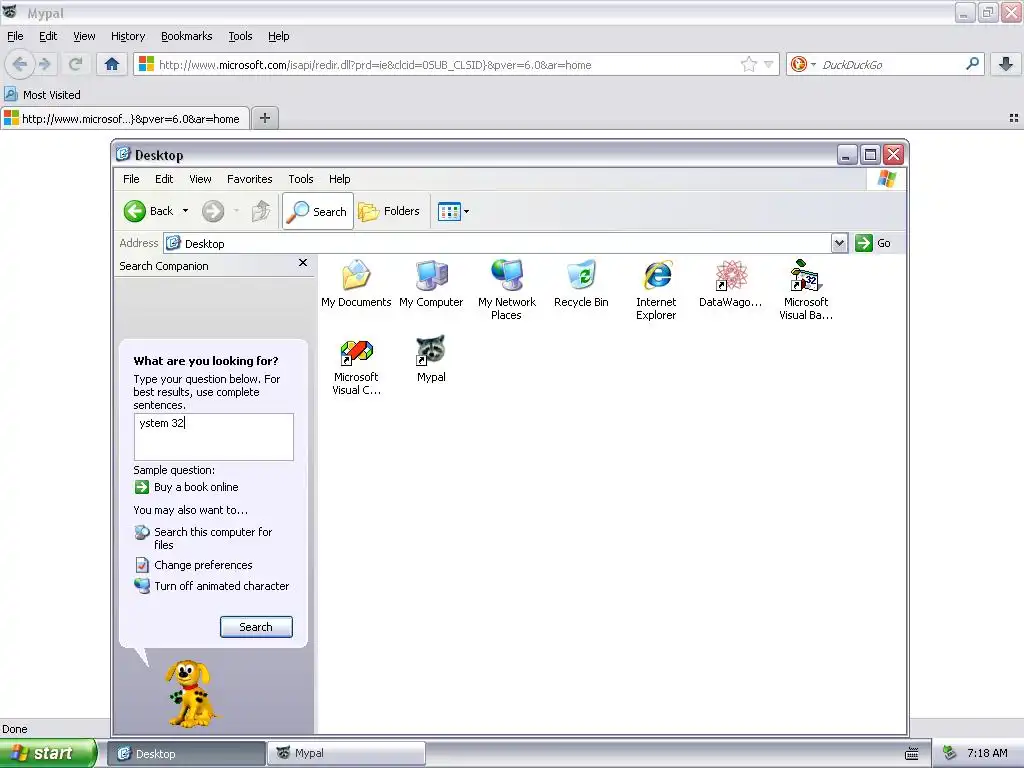Go to Mypal home page icon
1024x768 pixels.
[112, 64]
